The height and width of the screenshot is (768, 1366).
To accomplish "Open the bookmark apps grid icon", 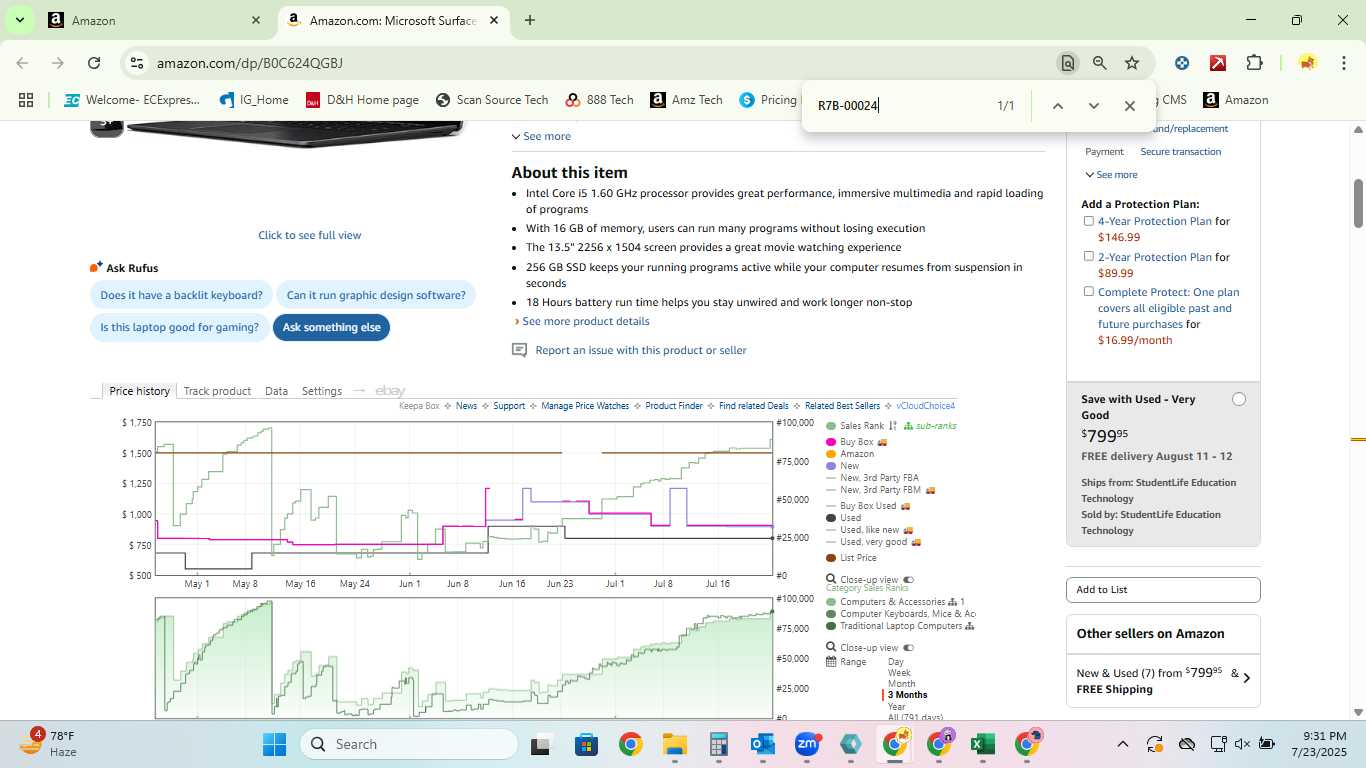I will tap(26, 100).
